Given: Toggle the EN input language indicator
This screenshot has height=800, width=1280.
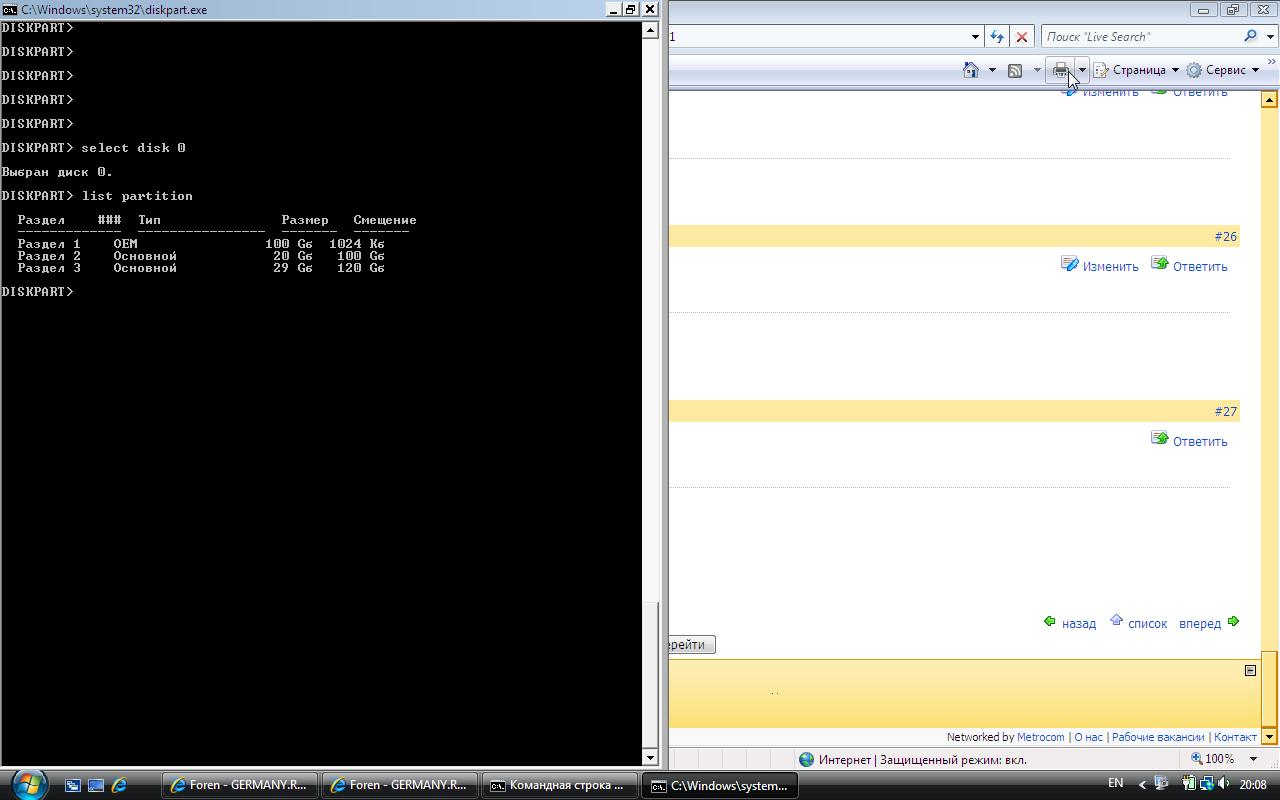Looking at the screenshot, I should (1115, 783).
